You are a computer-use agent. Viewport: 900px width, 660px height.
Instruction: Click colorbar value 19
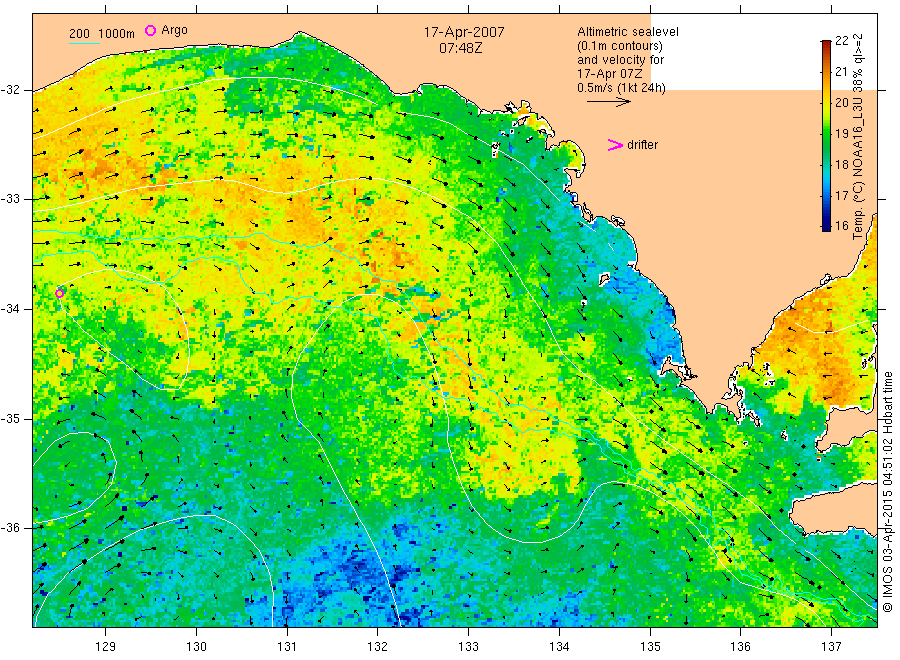[841, 134]
